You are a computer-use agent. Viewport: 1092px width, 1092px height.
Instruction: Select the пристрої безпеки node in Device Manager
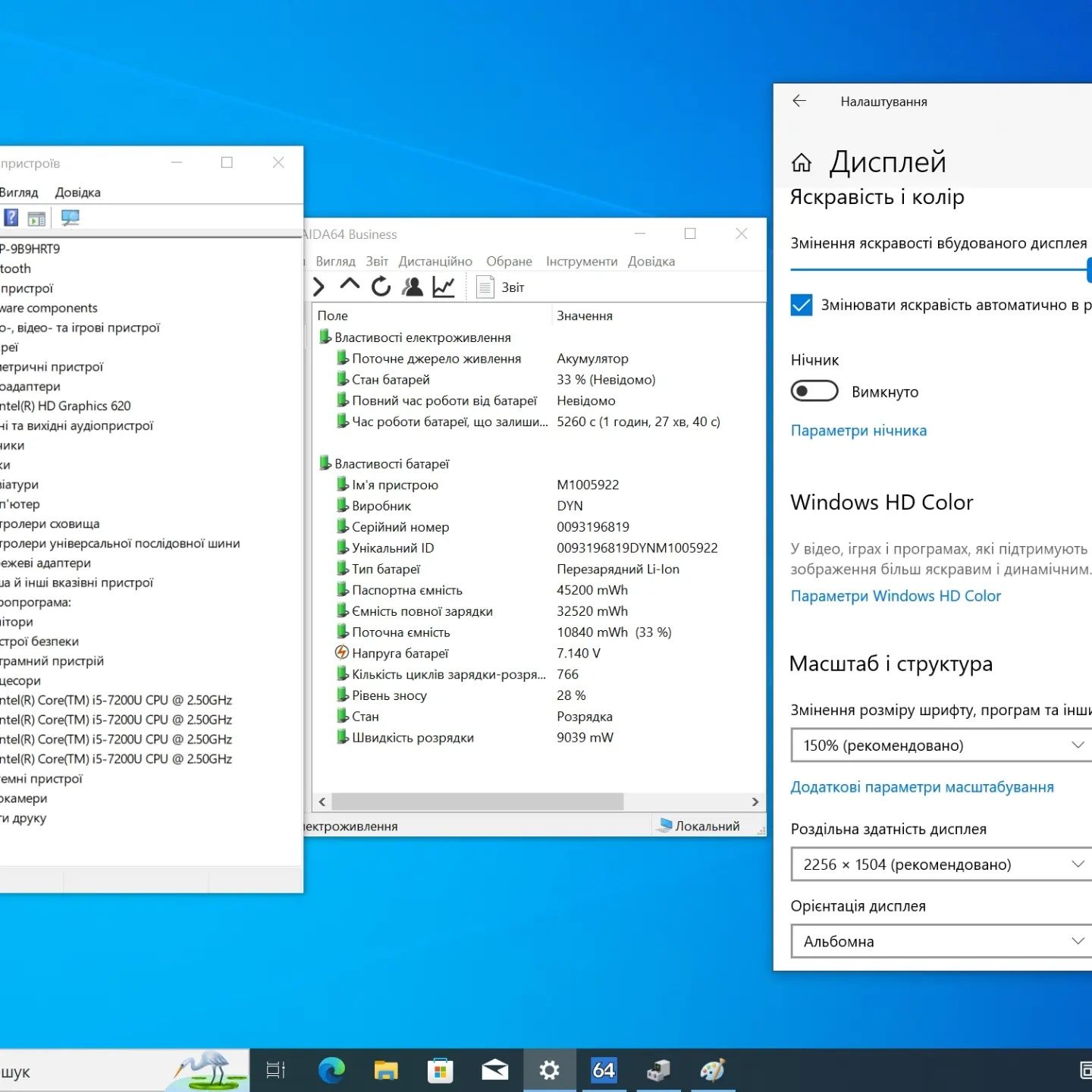click(x=39, y=642)
